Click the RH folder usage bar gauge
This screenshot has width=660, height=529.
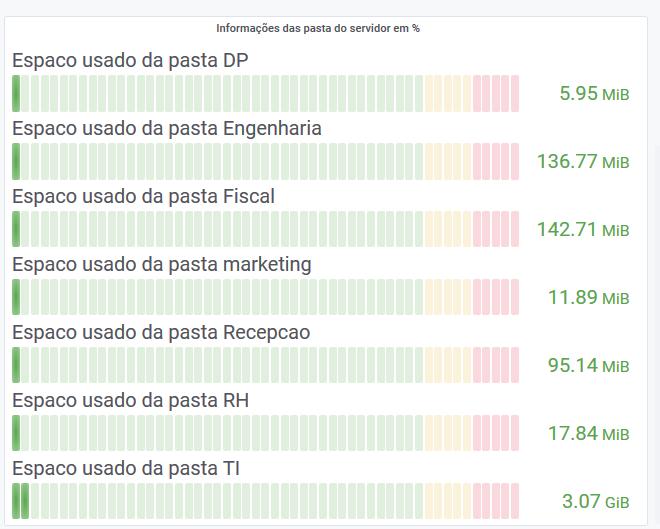[x=266, y=433]
